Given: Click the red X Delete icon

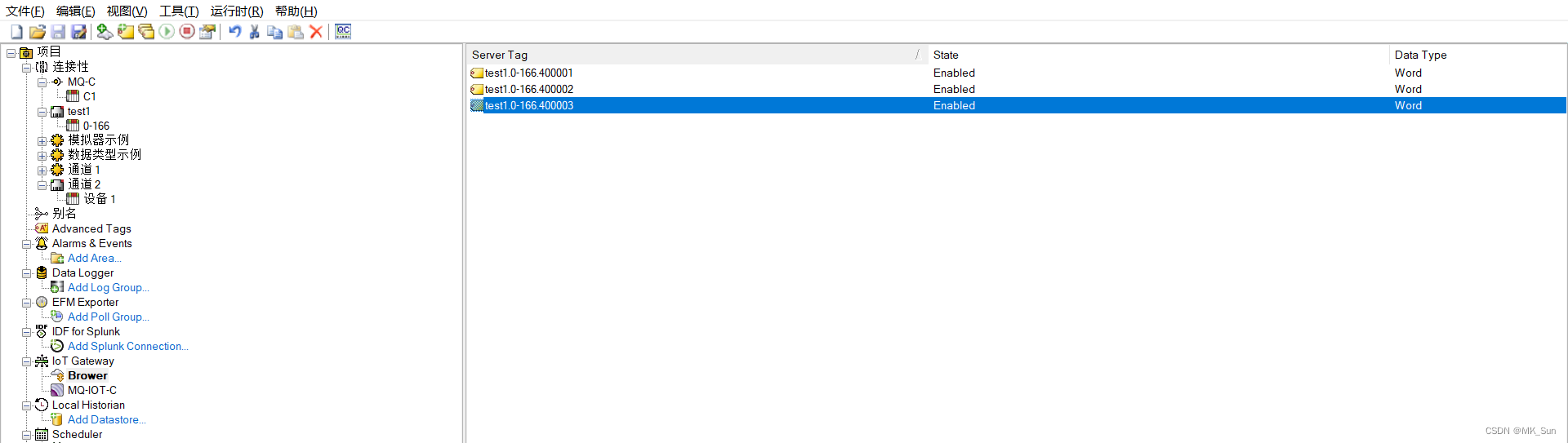Looking at the screenshot, I should (x=316, y=32).
